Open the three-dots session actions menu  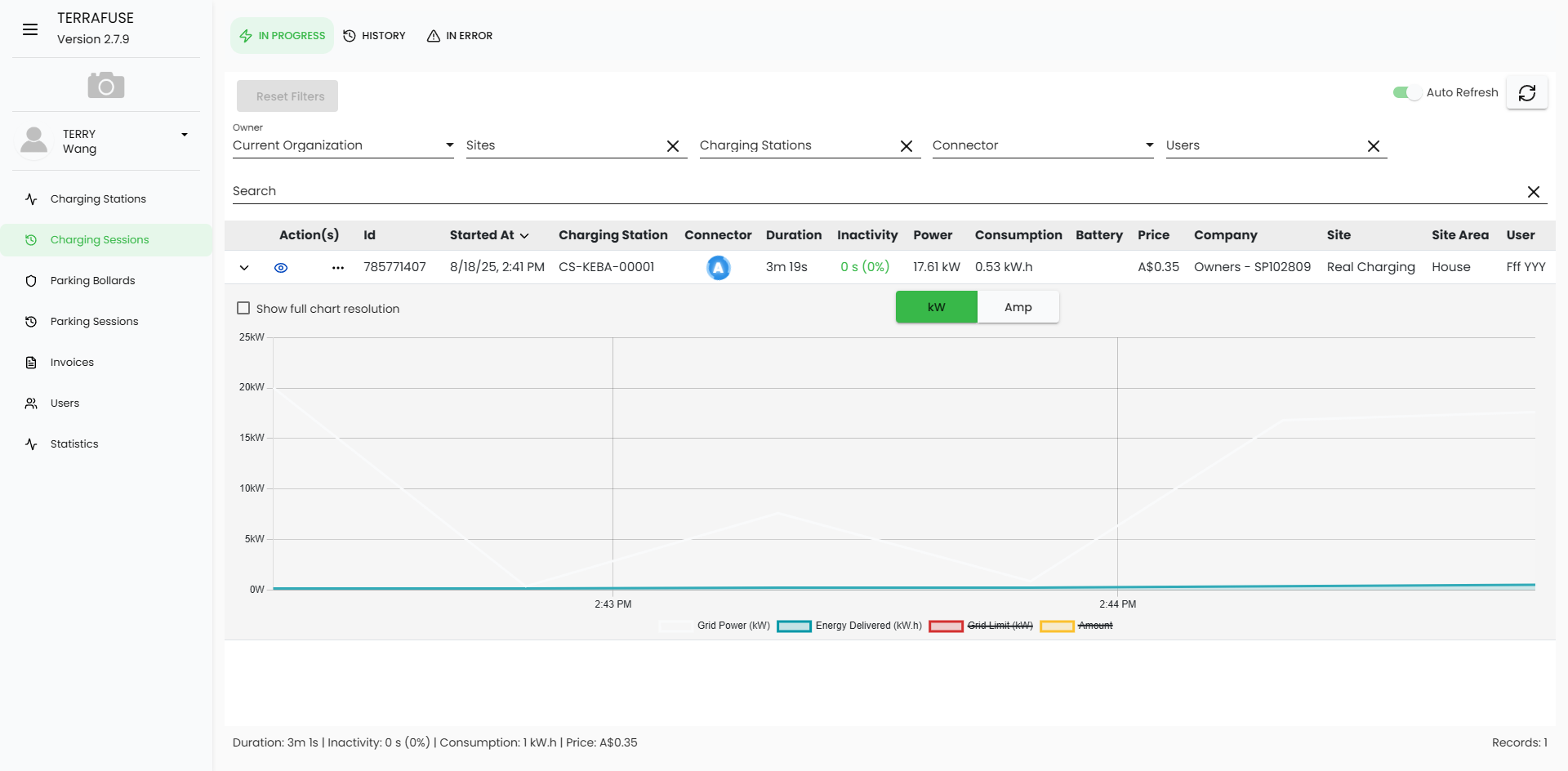(338, 268)
